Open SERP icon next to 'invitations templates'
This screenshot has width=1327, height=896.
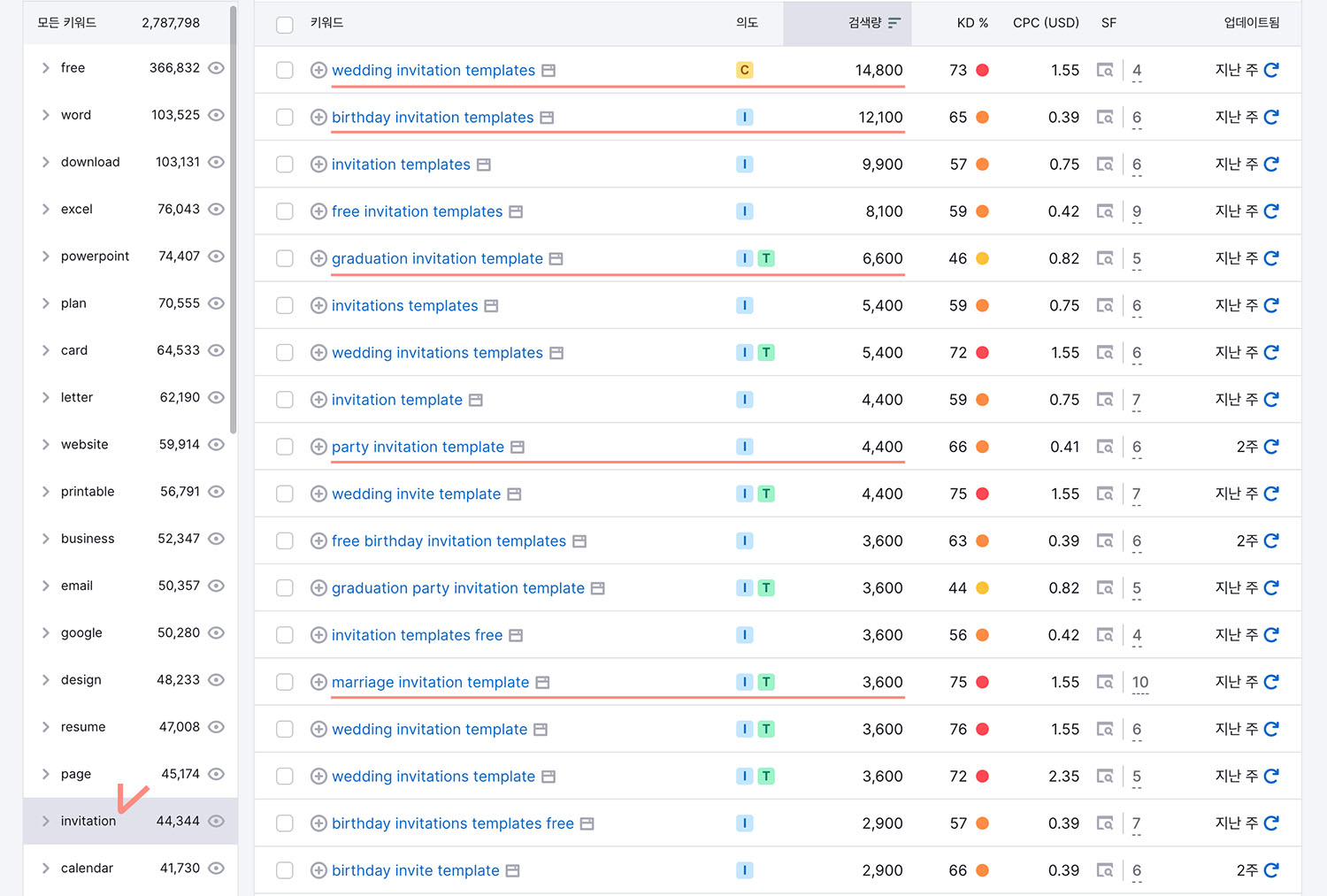click(x=491, y=306)
